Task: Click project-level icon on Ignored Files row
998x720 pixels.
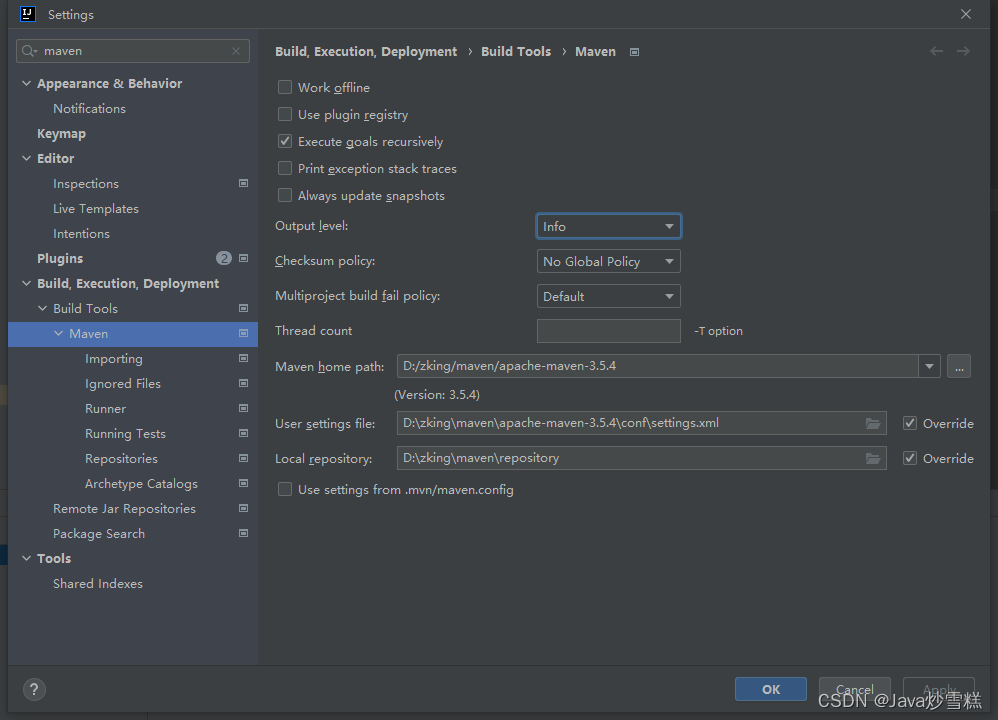Action: click(x=243, y=383)
